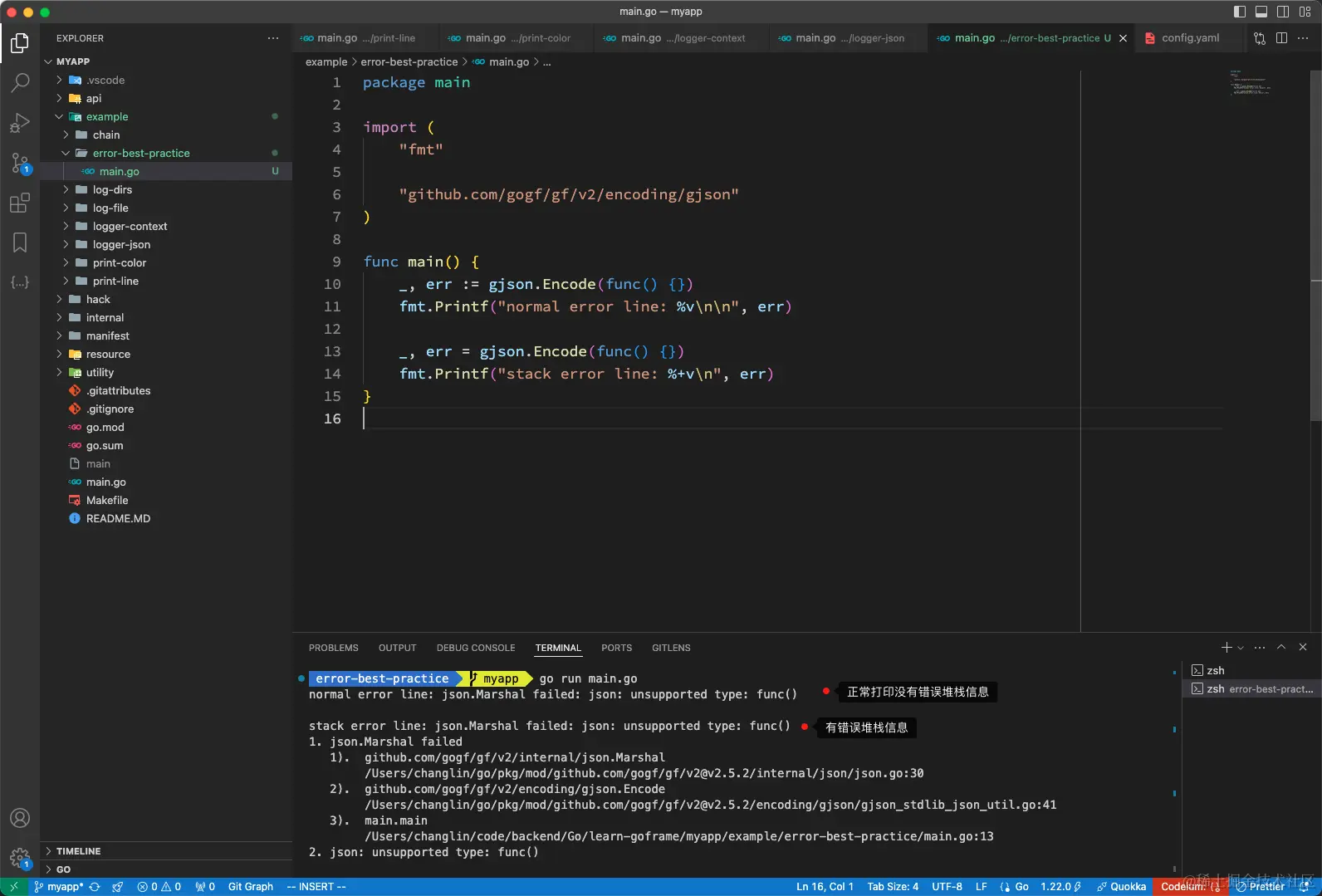The height and width of the screenshot is (896, 1322).
Task: Open the curly-braces JSON view icon
Action: 20,282
